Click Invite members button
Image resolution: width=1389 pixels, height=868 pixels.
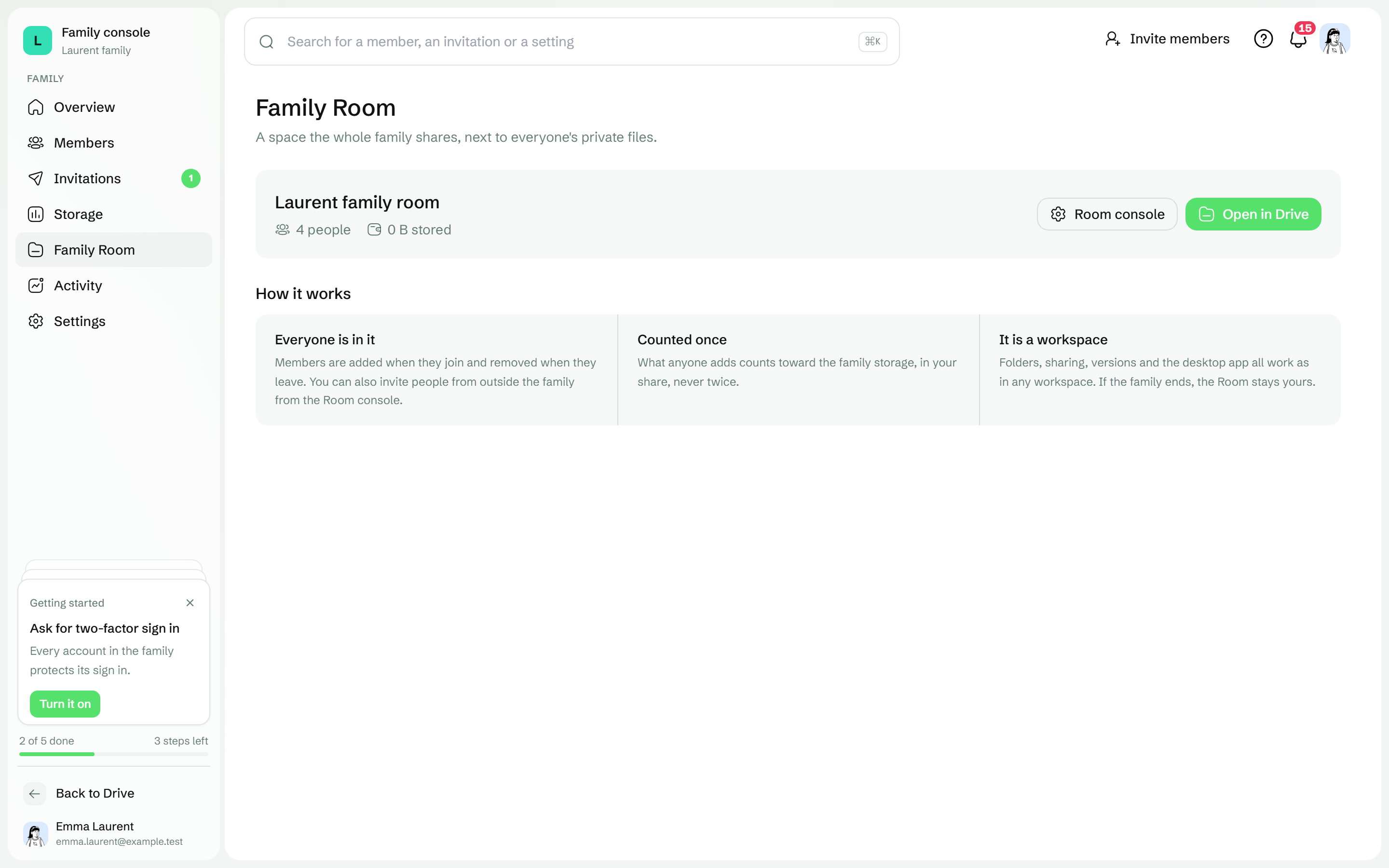pos(1167,39)
